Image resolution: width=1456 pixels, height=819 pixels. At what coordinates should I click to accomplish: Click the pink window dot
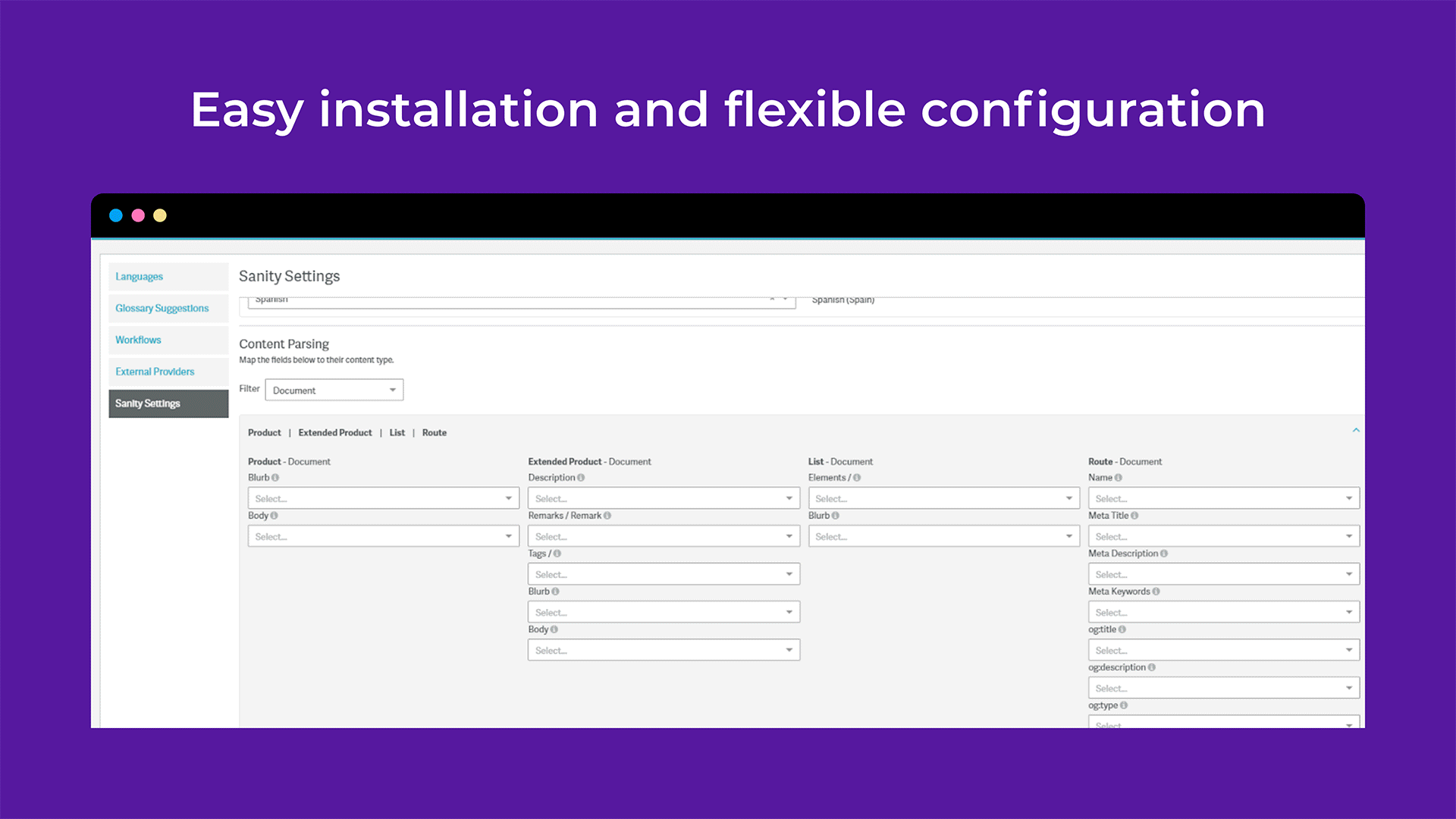(x=138, y=215)
